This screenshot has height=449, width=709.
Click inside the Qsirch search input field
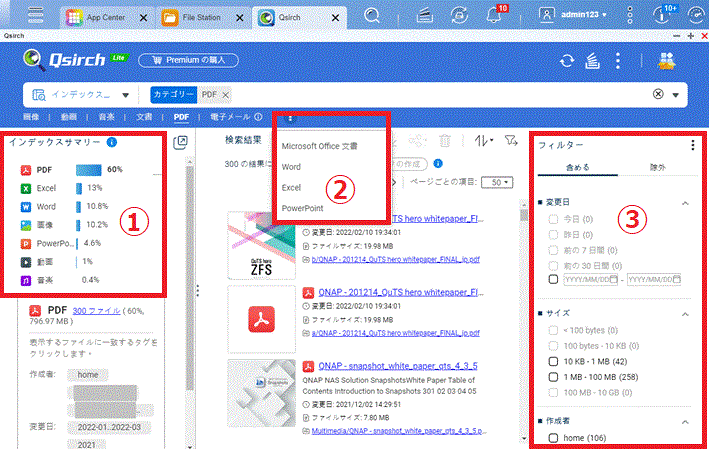point(439,95)
